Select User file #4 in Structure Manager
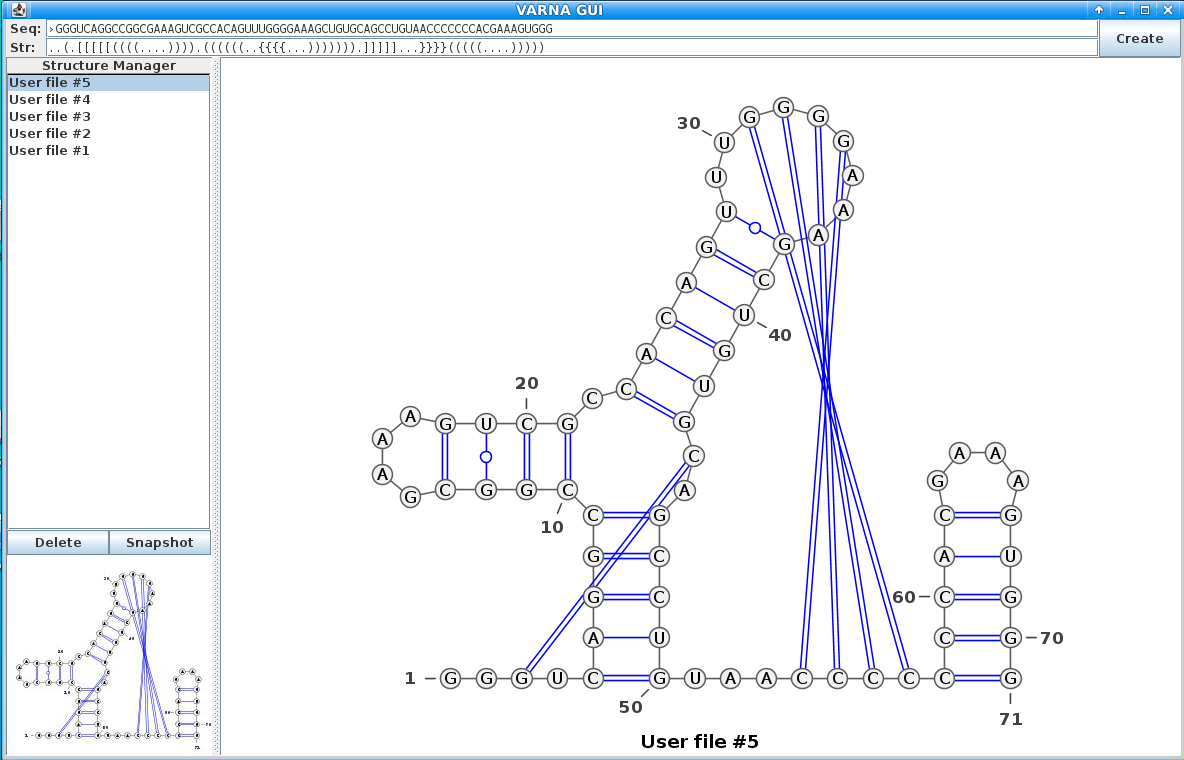The image size is (1184, 760). (x=50, y=100)
